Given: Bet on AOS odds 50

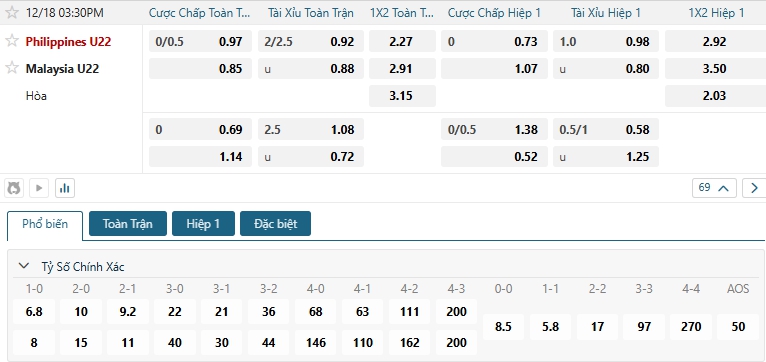Looking at the screenshot, I should (738, 327).
